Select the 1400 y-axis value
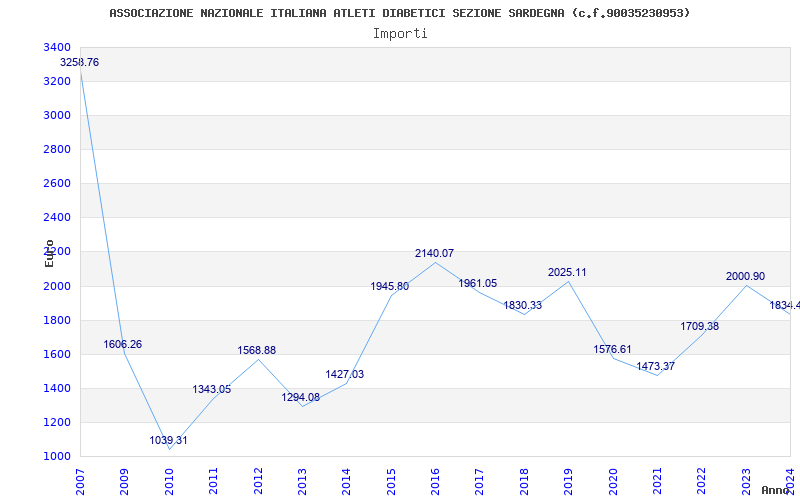The height and width of the screenshot is (500, 800). 56,388
